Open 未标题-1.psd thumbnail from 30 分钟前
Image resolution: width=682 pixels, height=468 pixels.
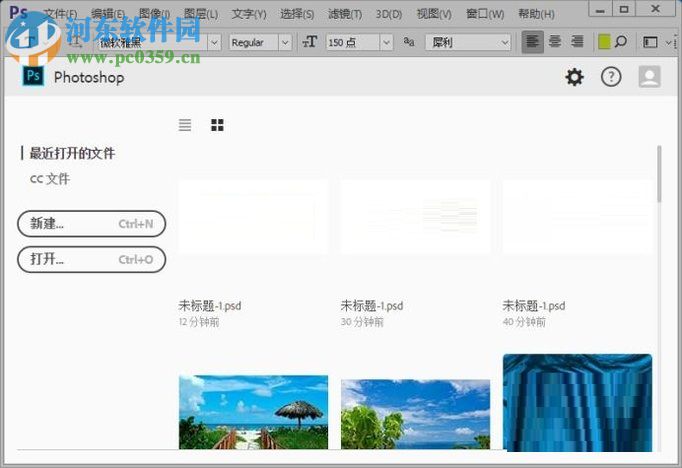(415, 217)
